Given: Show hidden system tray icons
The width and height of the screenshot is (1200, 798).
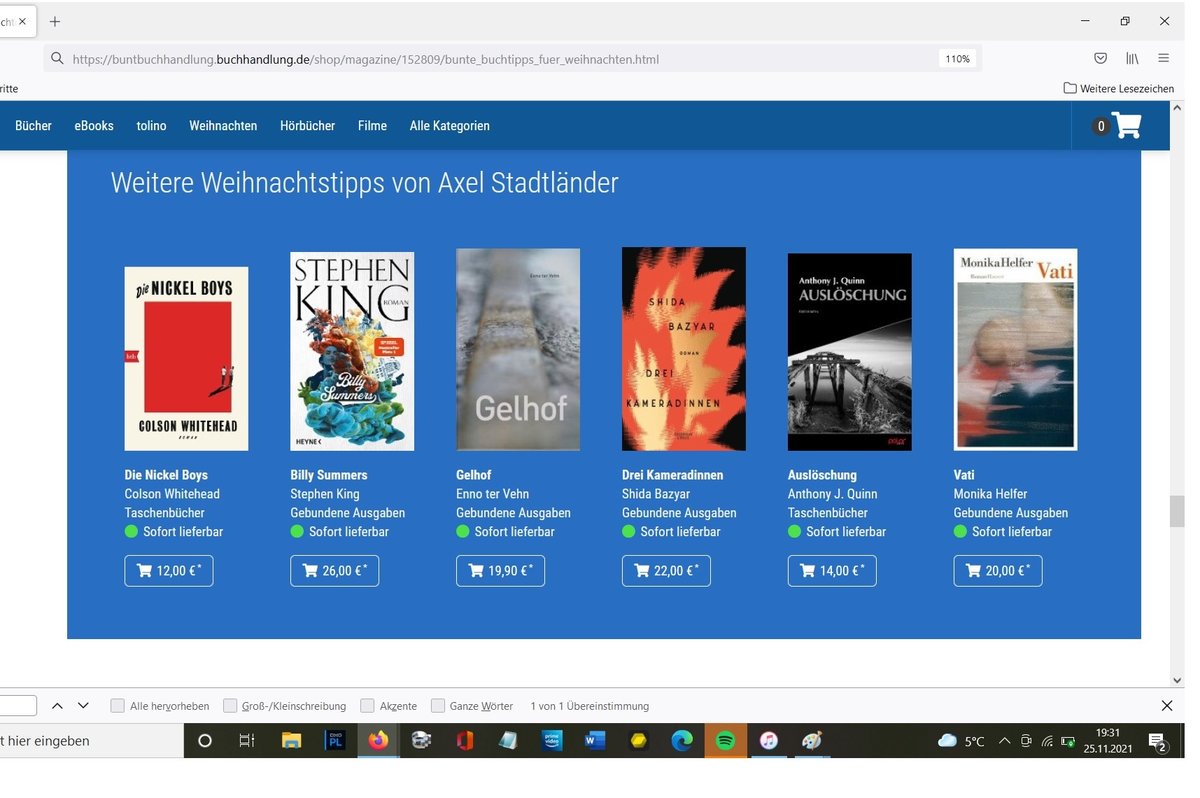Looking at the screenshot, I should point(1004,741).
